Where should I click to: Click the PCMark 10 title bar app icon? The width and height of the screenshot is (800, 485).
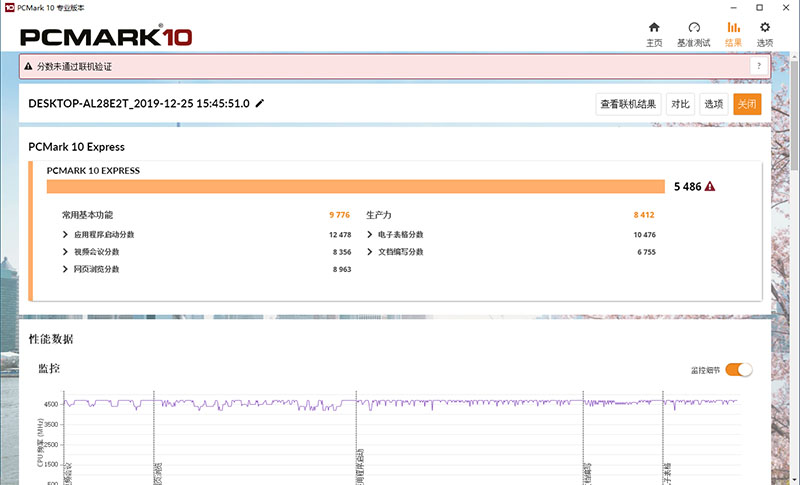(9, 8)
